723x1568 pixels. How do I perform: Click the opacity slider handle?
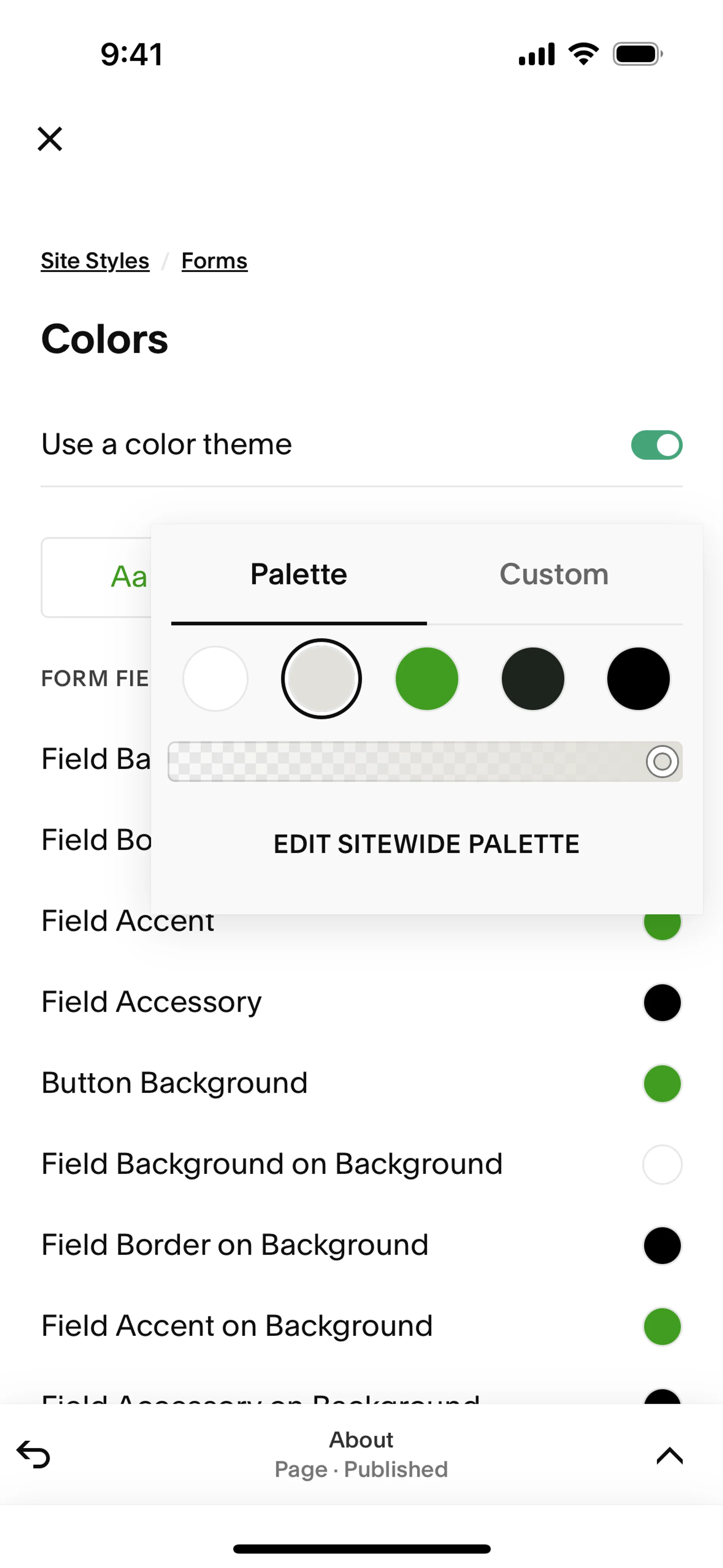(662, 761)
